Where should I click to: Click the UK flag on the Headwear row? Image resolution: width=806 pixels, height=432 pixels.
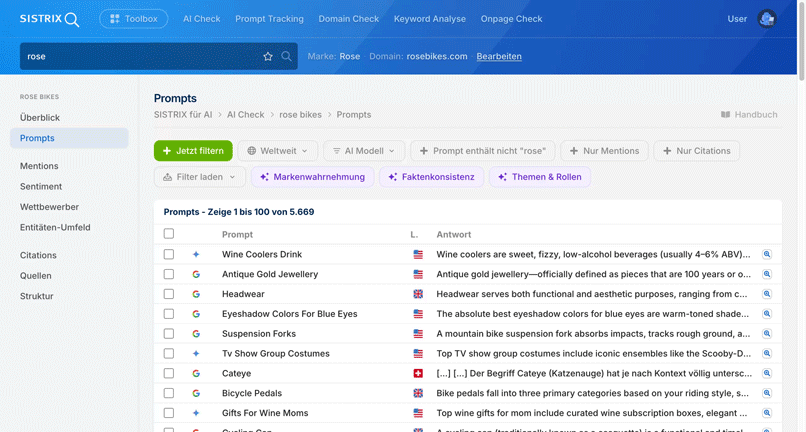[418, 294]
